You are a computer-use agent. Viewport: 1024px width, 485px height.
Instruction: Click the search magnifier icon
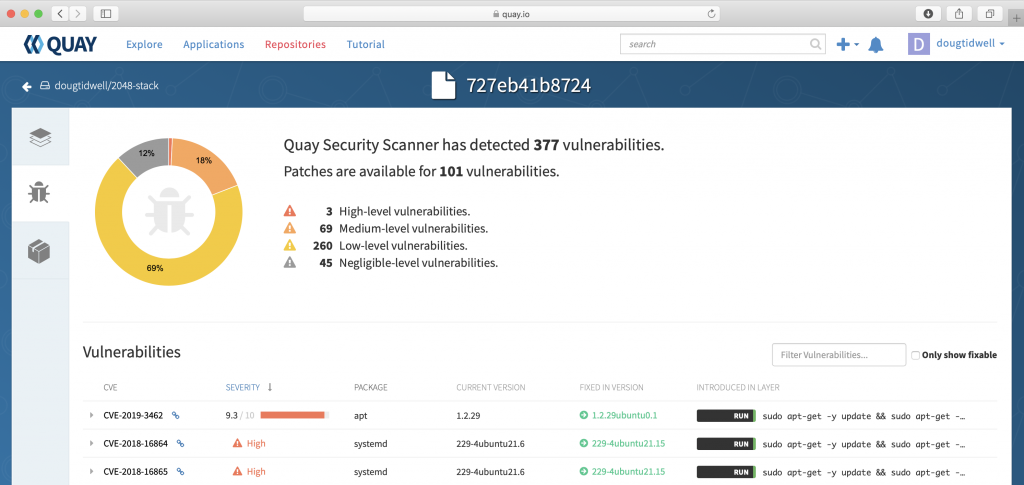[x=816, y=45]
